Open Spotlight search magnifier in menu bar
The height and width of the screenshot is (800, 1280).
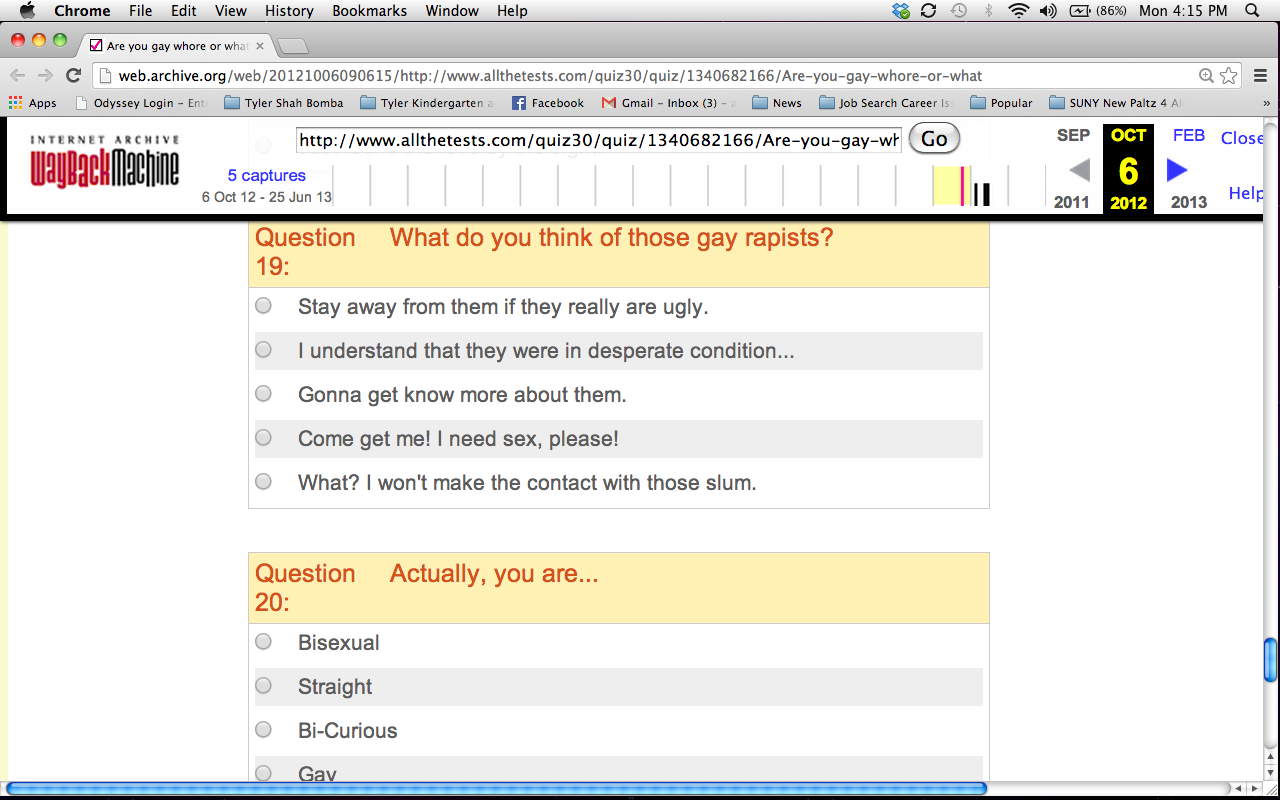(1251, 11)
